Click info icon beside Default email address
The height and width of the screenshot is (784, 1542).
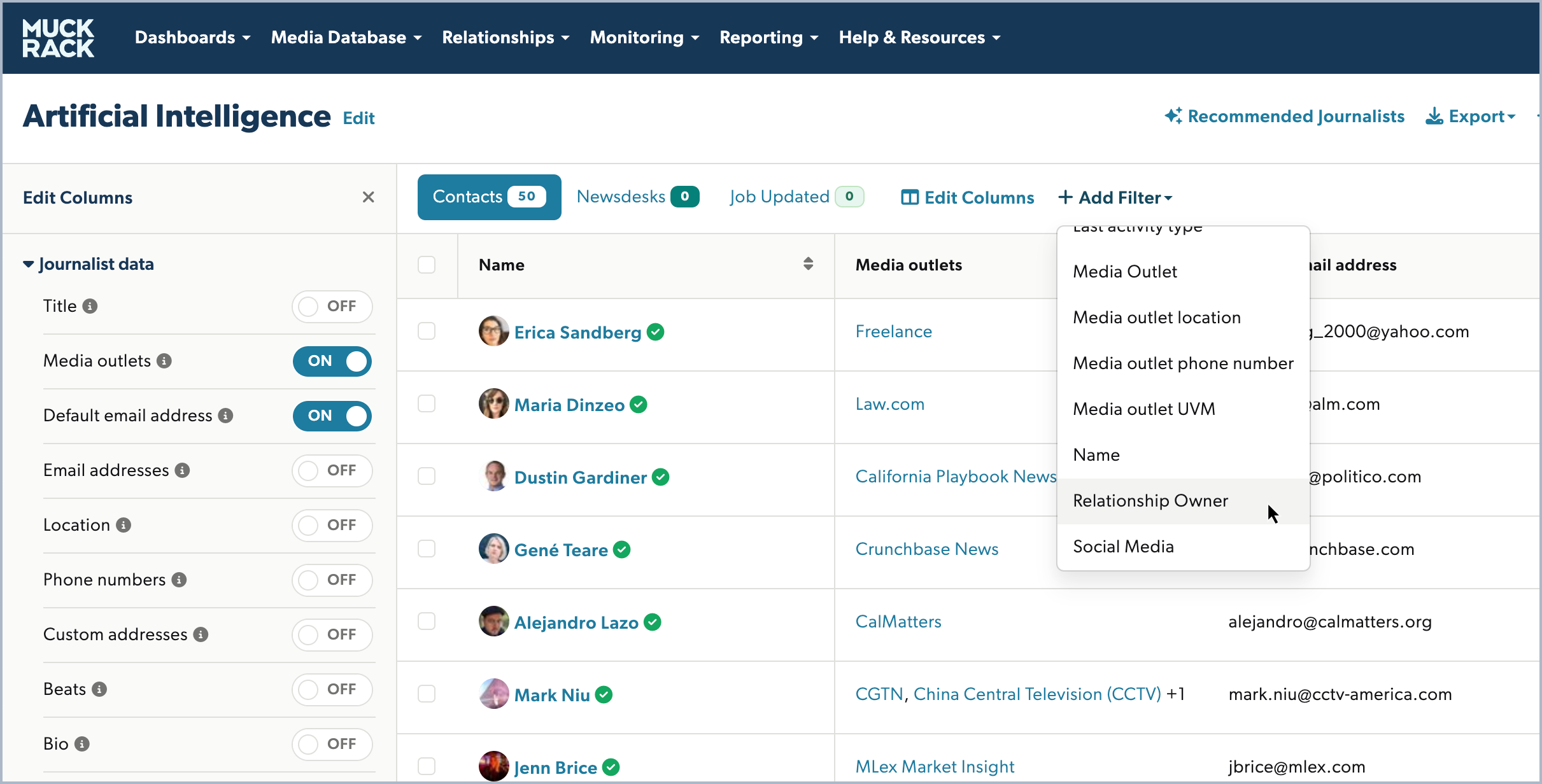(225, 416)
